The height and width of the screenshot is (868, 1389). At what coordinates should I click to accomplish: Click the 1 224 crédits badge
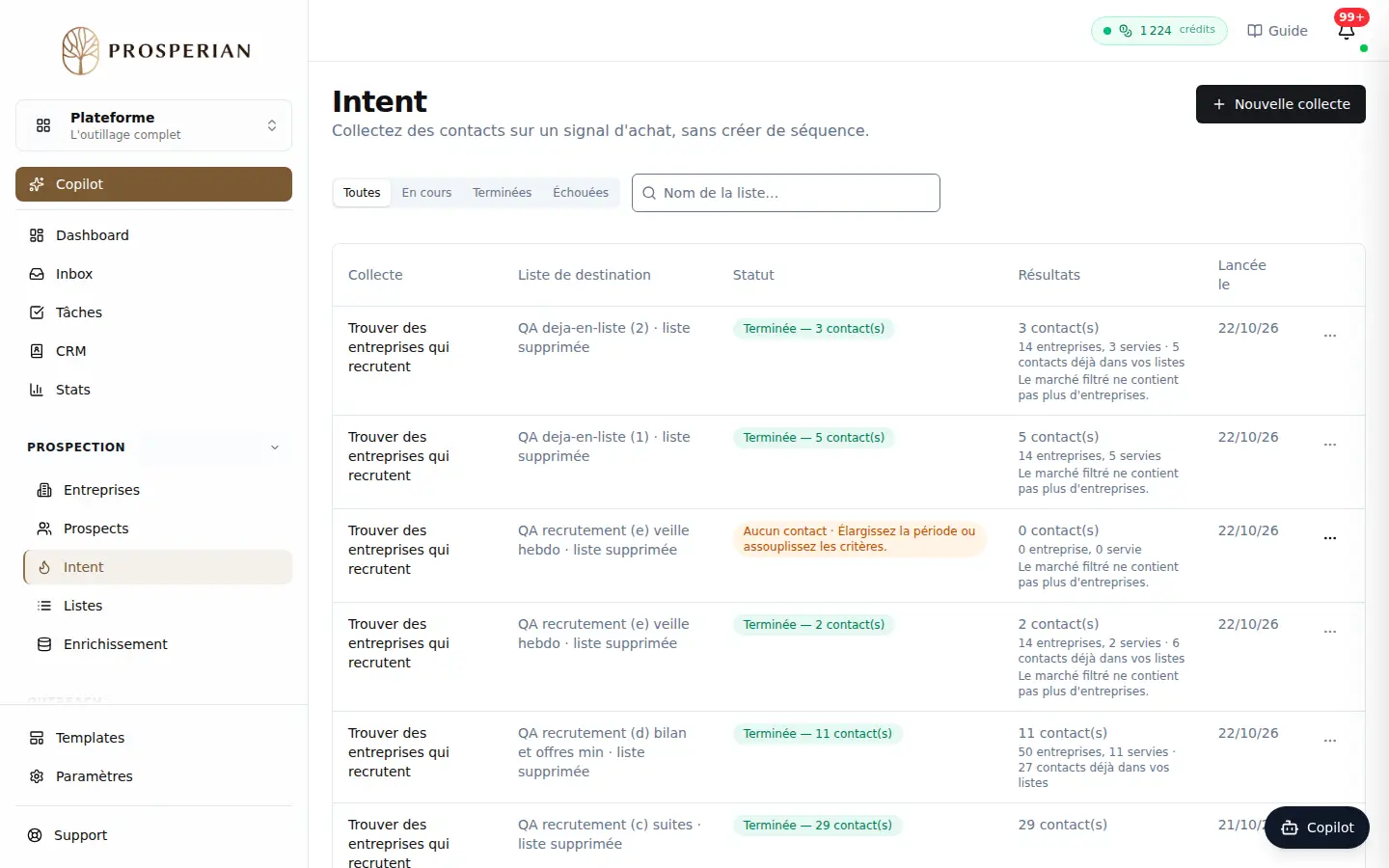(1159, 31)
